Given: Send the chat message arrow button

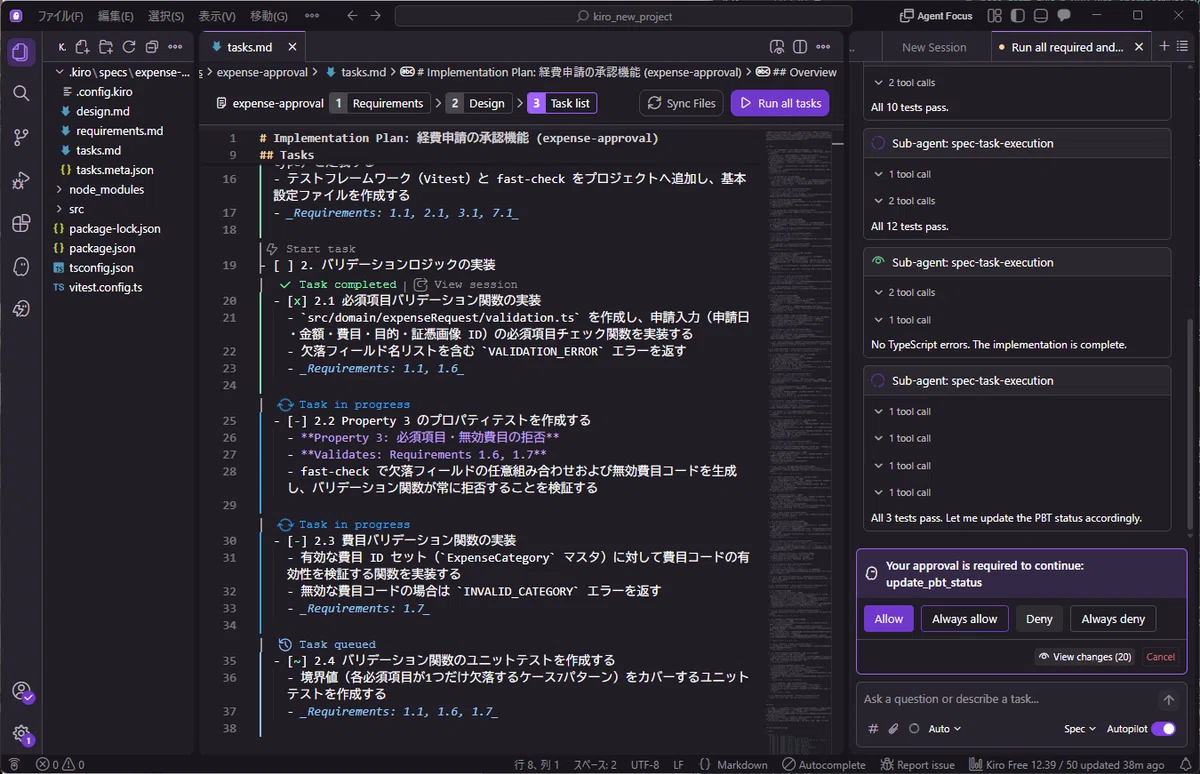Looking at the screenshot, I should (x=1168, y=700).
